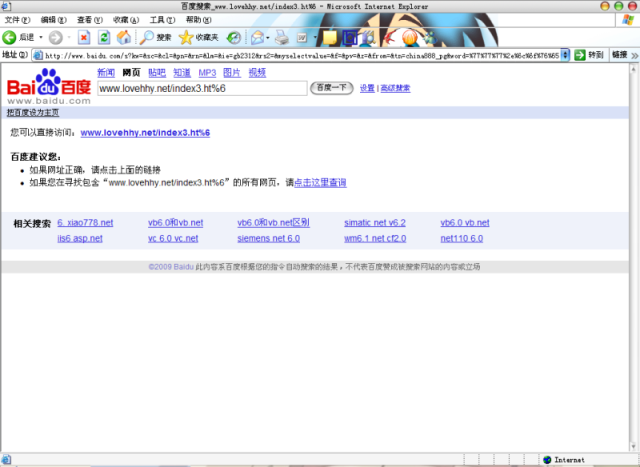Open the Search (搜索) pane button

[155, 38]
